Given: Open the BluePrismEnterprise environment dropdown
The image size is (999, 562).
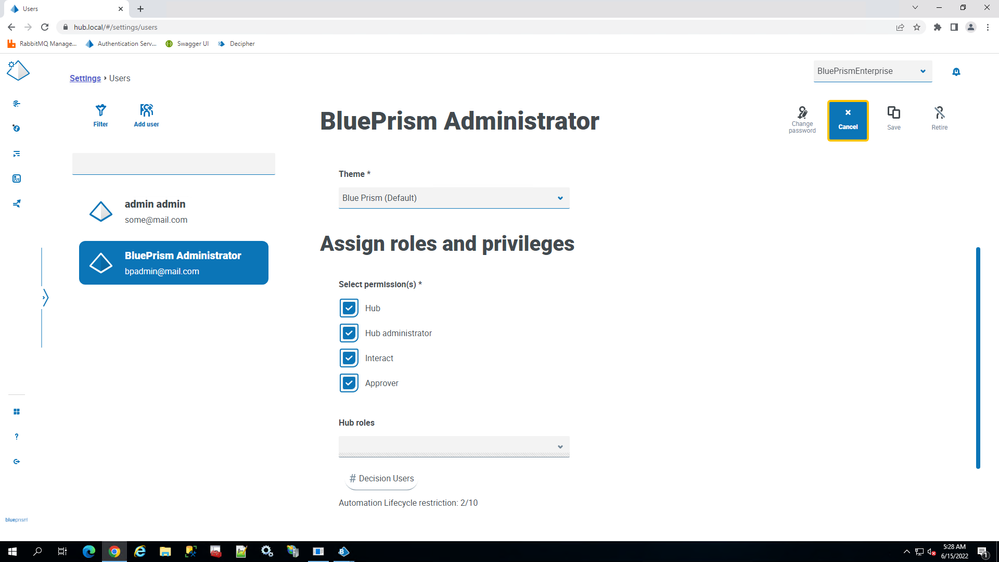Looking at the screenshot, I should tap(872, 71).
